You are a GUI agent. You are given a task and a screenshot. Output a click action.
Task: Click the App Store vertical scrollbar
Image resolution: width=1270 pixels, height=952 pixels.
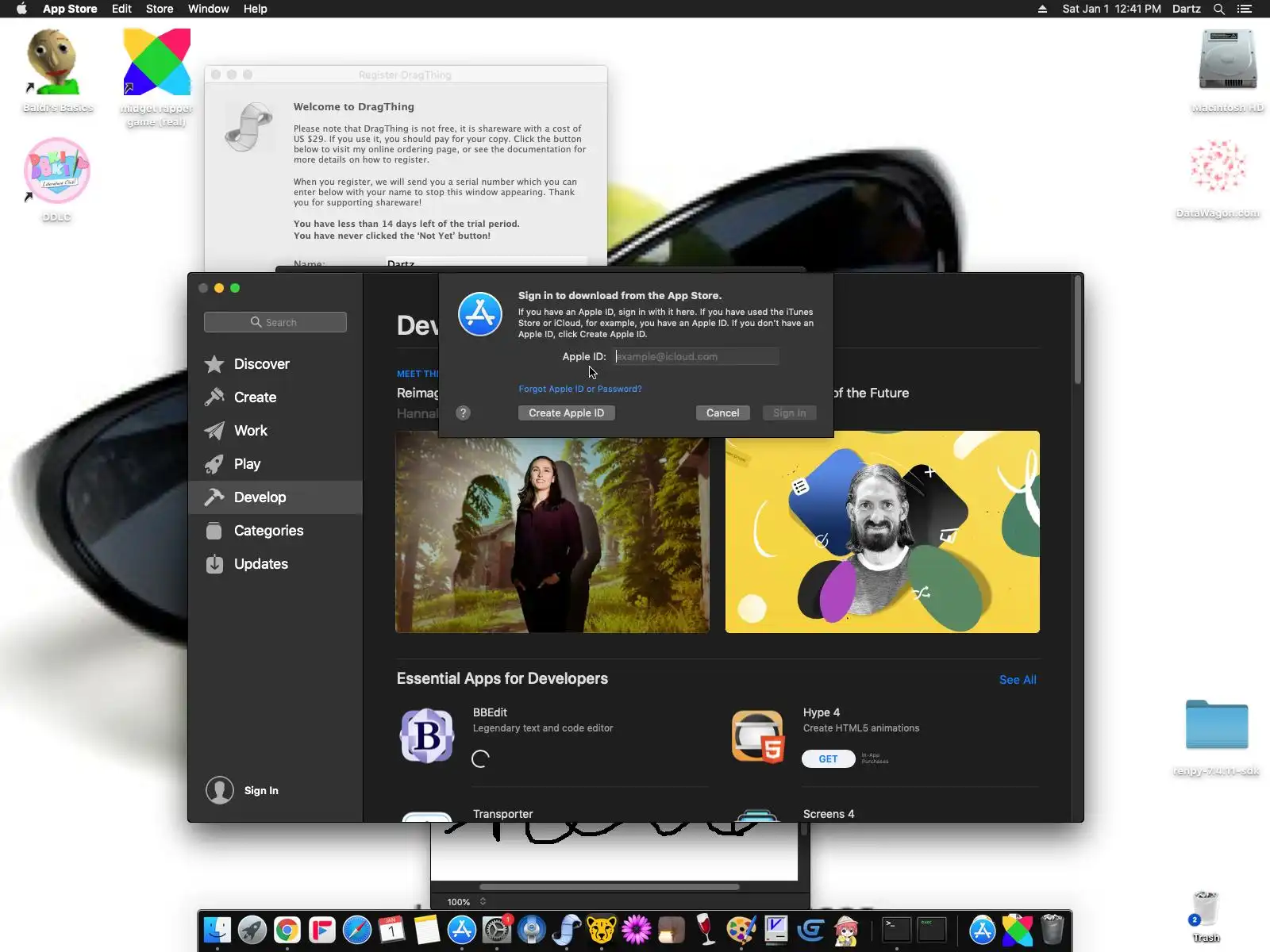(1078, 329)
